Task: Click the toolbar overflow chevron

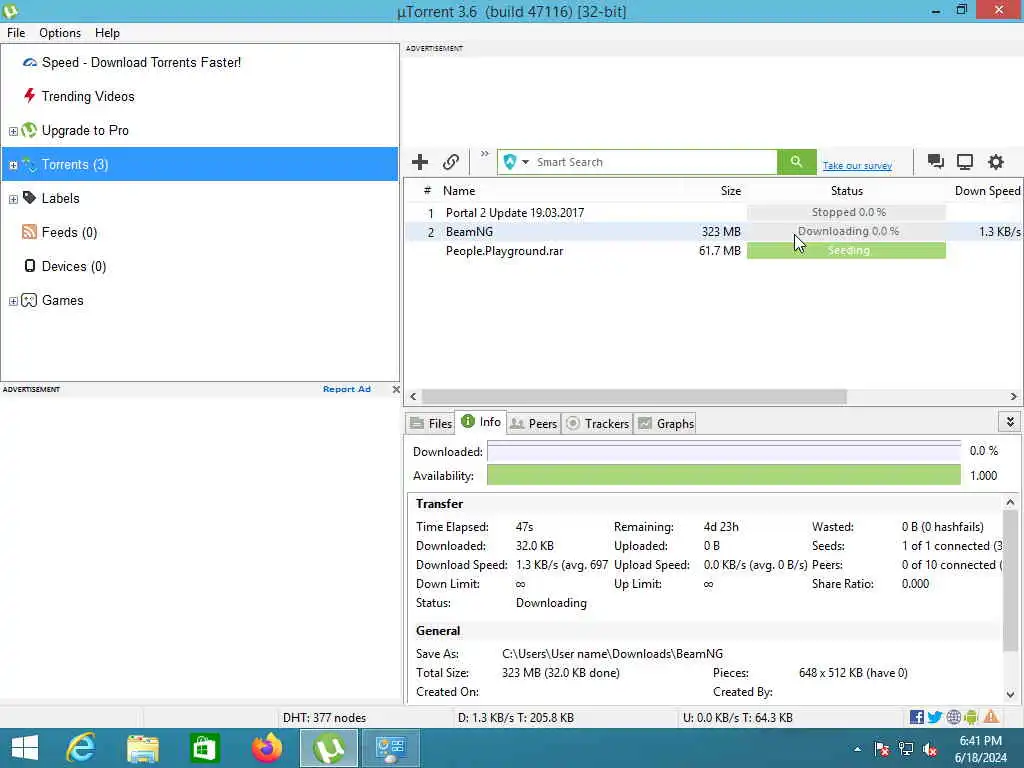Action: click(x=485, y=154)
